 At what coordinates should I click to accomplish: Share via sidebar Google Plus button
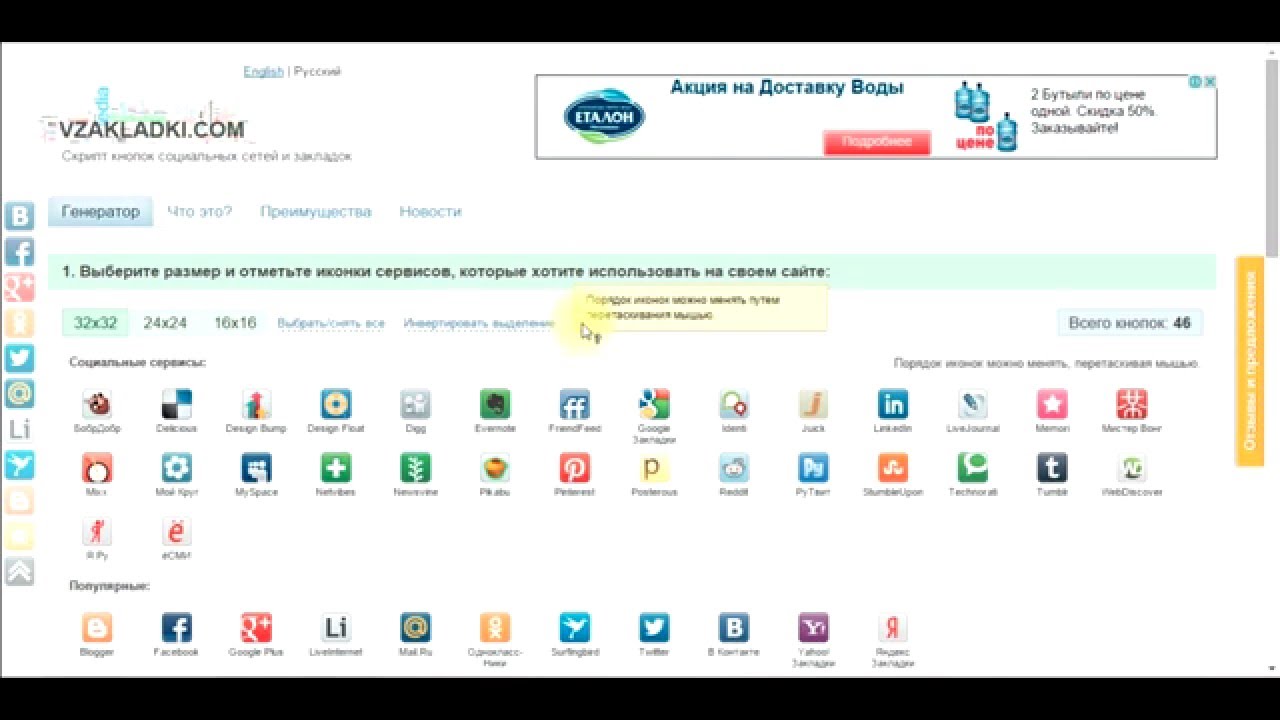[19, 287]
